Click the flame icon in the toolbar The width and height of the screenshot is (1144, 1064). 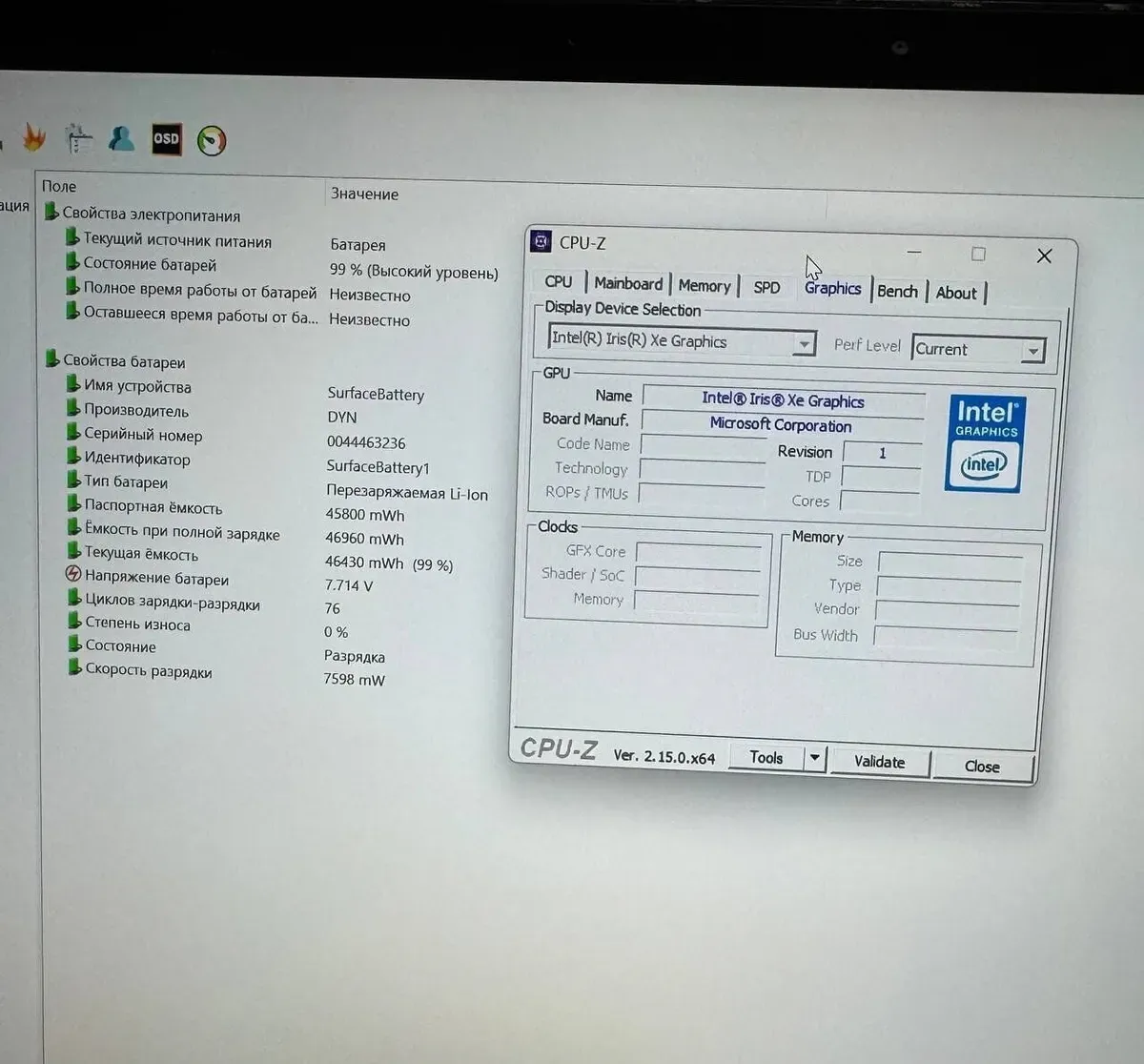point(33,138)
